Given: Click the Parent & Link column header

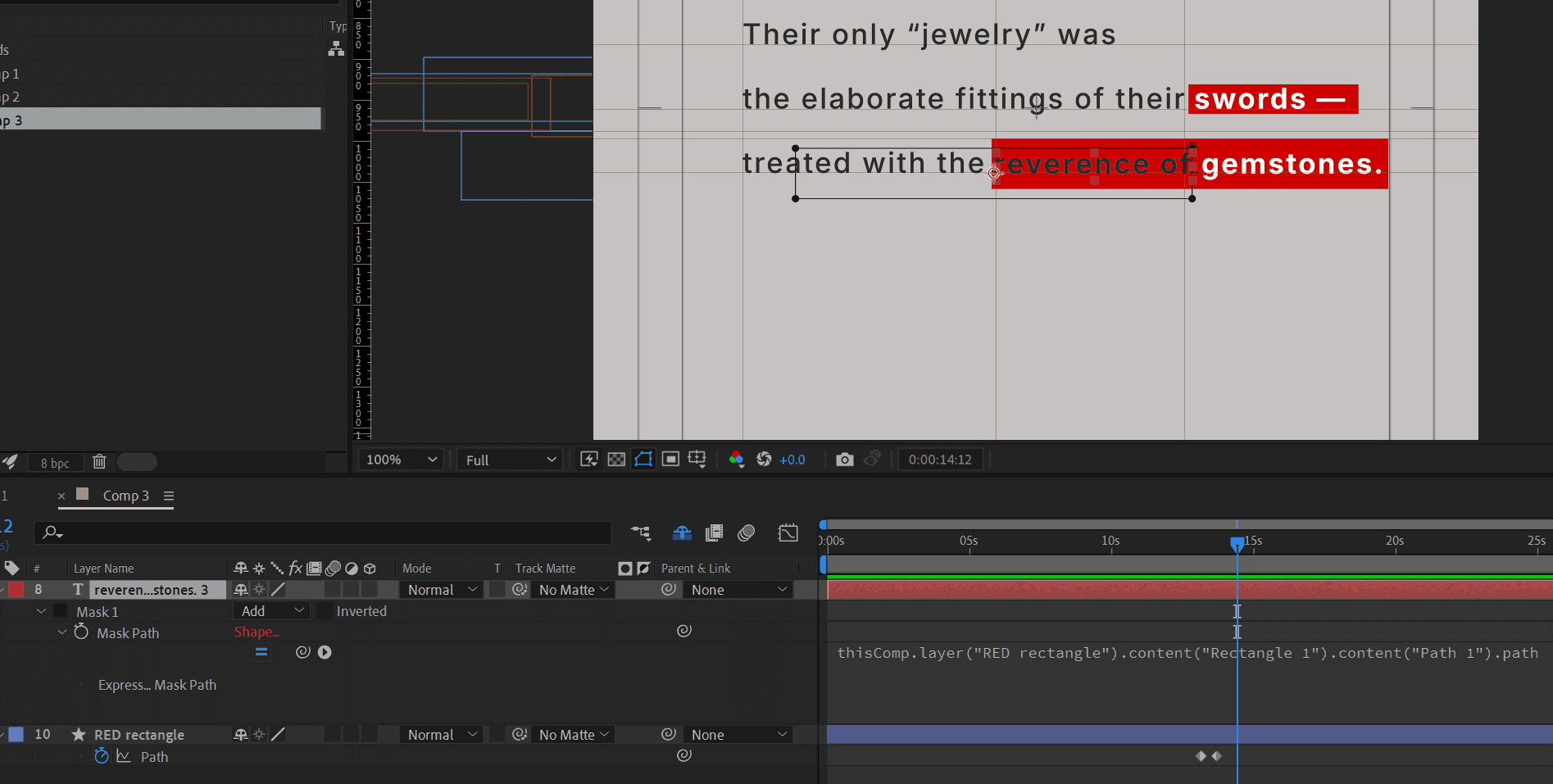Looking at the screenshot, I should pyautogui.click(x=696, y=569).
